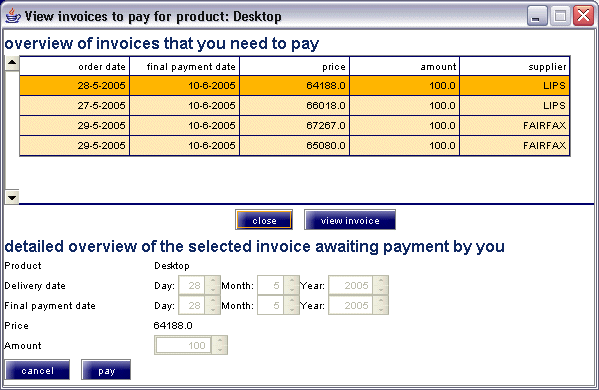Image resolution: width=599 pixels, height=390 pixels.
Task: Click the Delivery date Year field
Action: point(351,285)
